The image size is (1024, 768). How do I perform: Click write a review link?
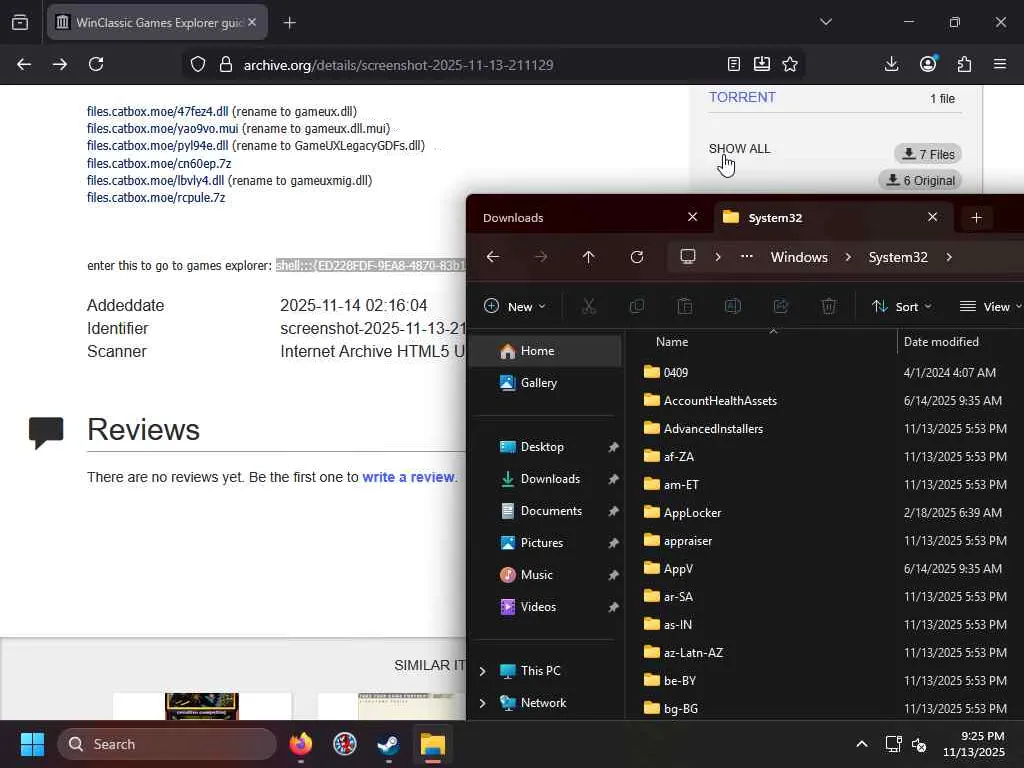(x=408, y=477)
